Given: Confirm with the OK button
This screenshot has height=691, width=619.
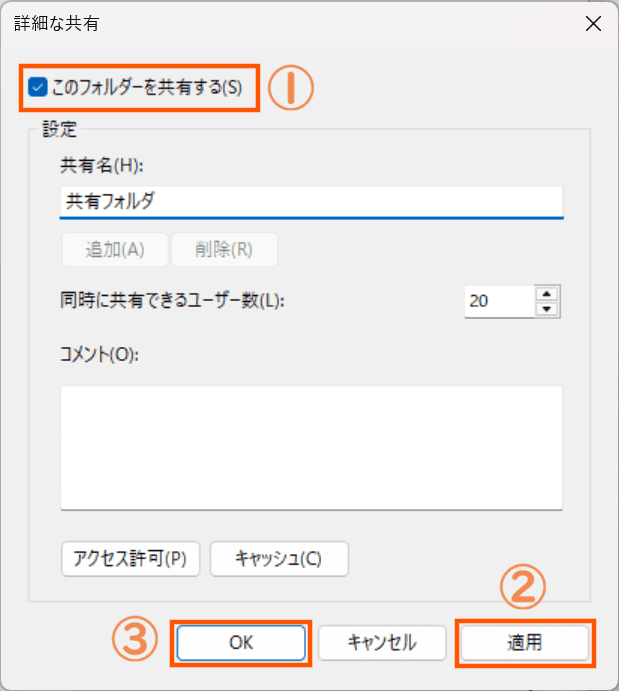Looking at the screenshot, I should tap(240, 642).
